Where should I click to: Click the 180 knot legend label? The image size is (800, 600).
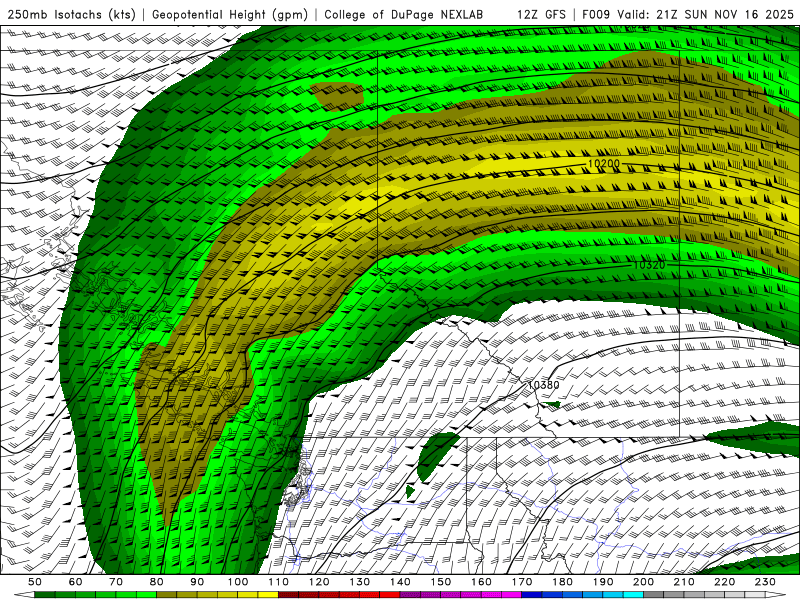point(562,582)
